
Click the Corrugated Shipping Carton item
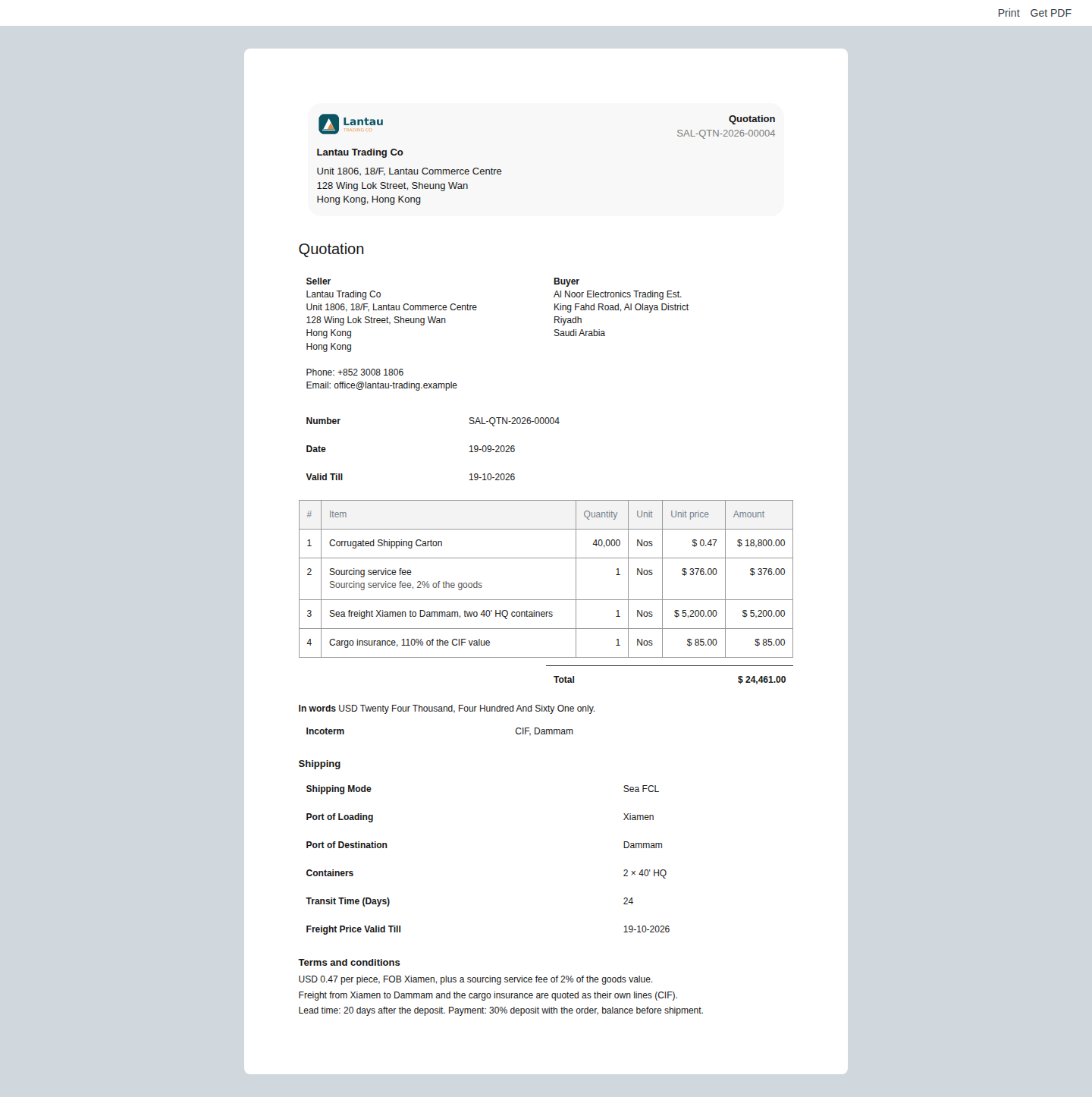tap(385, 543)
